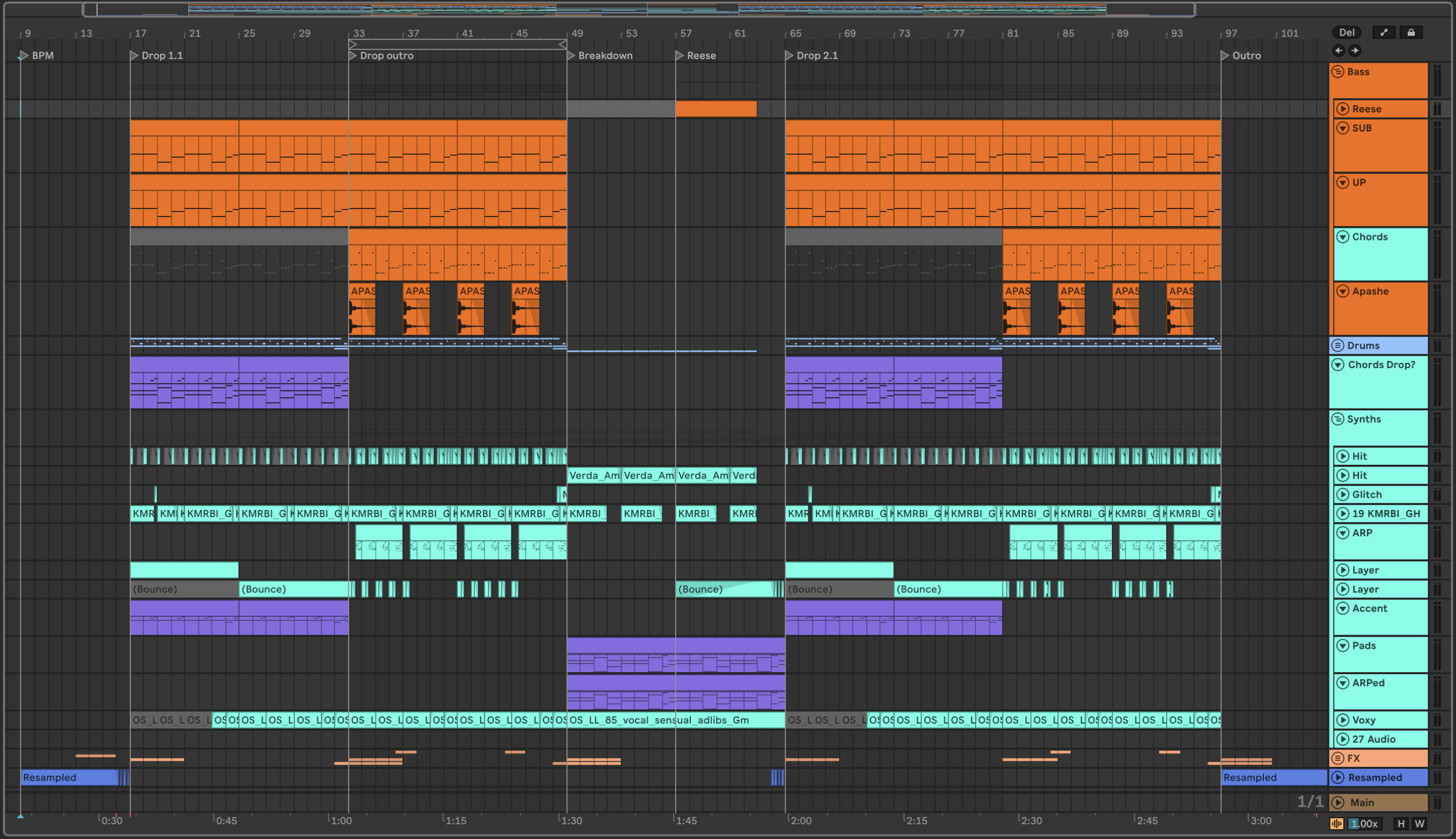Click the orange waveform icon beside 1.00x

pos(1337,823)
